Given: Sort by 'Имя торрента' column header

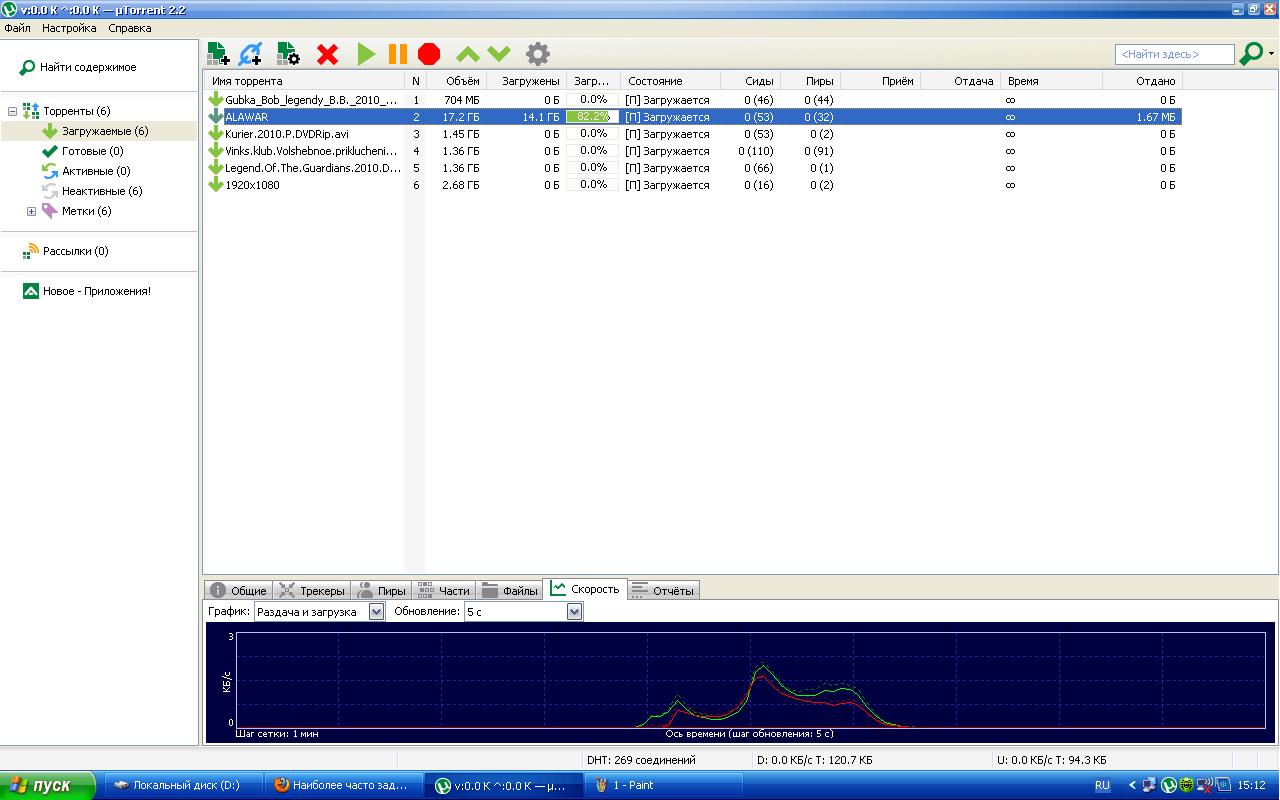Looking at the screenshot, I should click(304, 81).
